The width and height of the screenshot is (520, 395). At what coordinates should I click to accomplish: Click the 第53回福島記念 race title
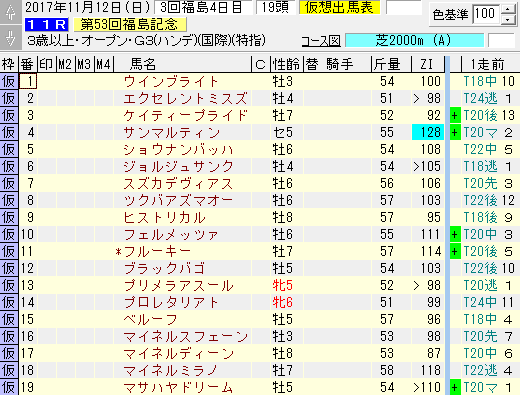coord(129,24)
